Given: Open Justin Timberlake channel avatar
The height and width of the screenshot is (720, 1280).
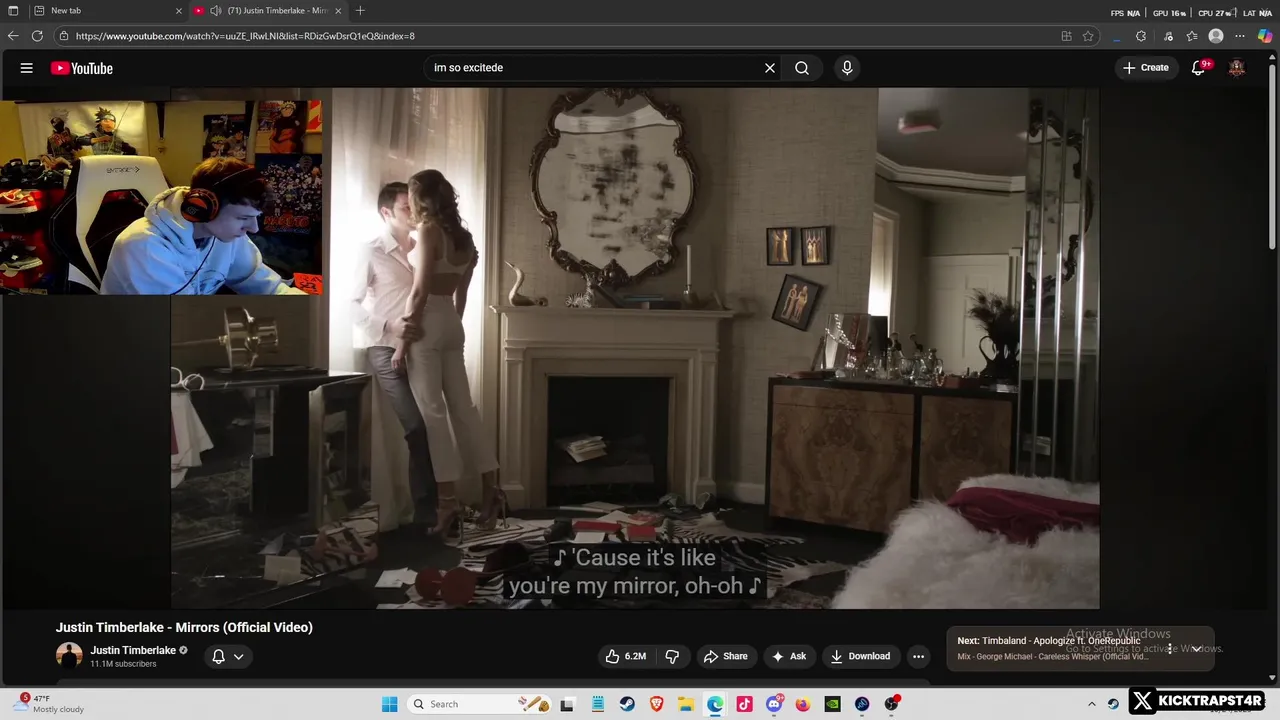Looking at the screenshot, I should pyautogui.click(x=69, y=656).
